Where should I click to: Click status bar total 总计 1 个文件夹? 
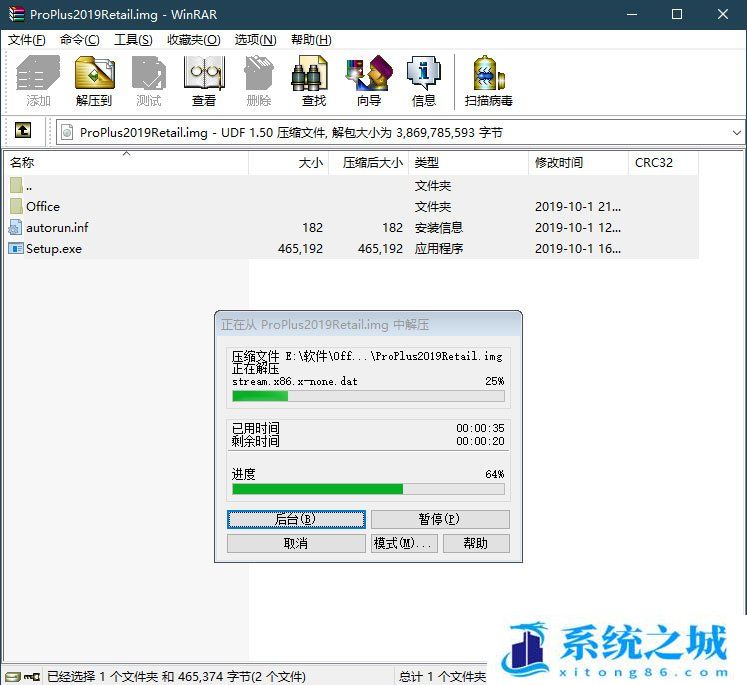[x=442, y=676]
